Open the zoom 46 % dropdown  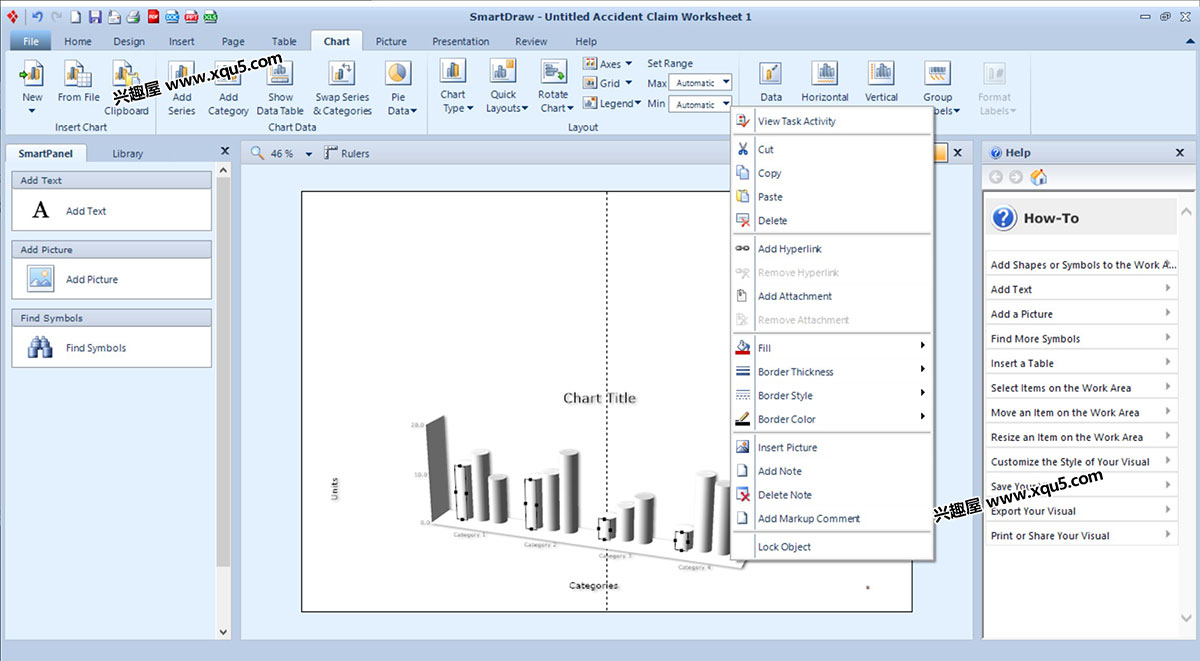(x=309, y=154)
